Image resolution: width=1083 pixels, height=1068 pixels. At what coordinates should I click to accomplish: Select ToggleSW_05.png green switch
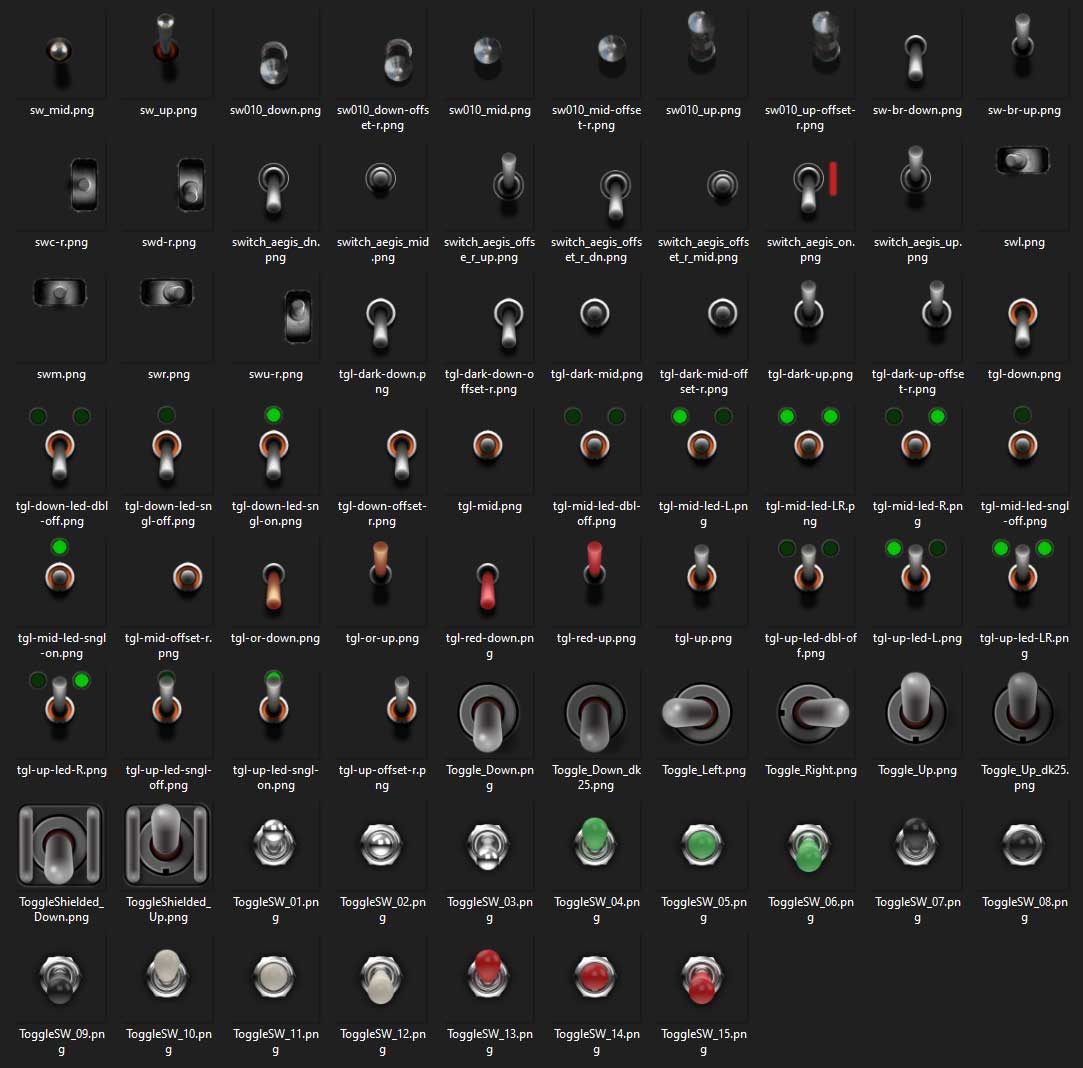[703, 846]
